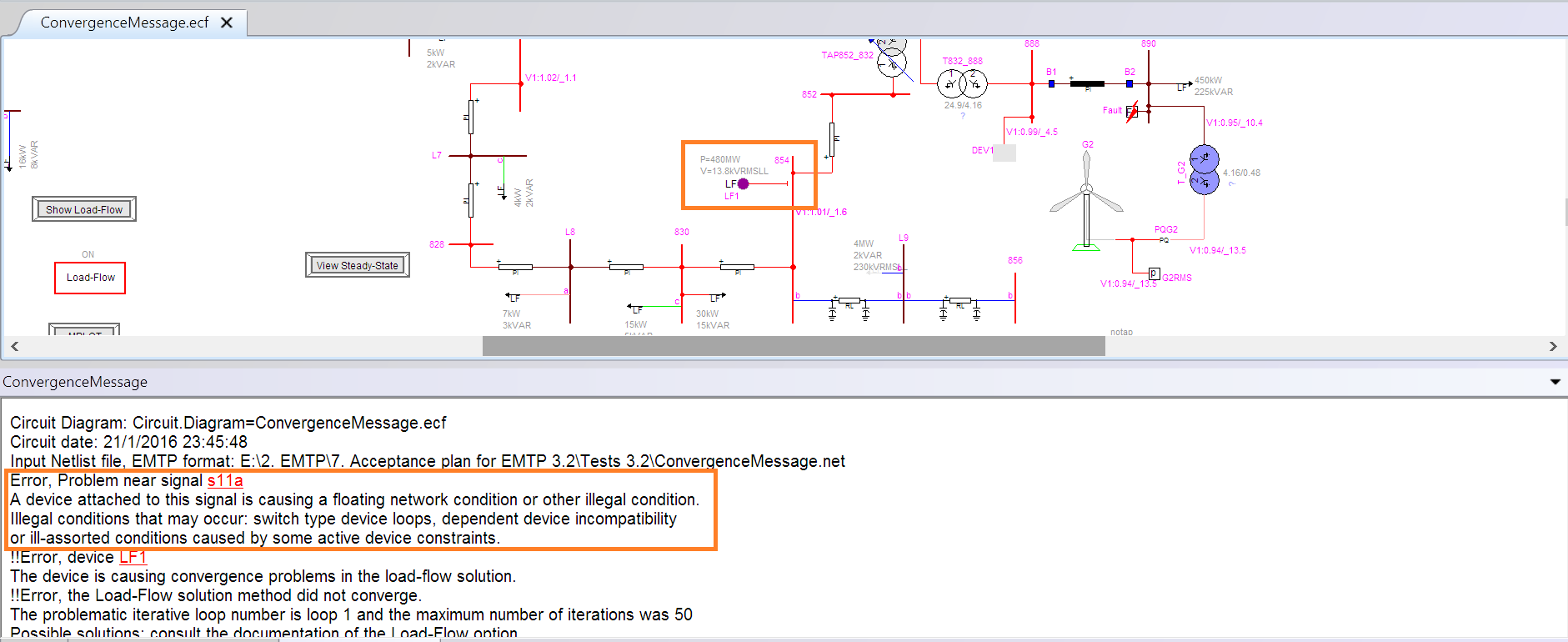
Task: Click the voltage label V1:1.02/_1.1
Action: pyautogui.click(x=551, y=78)
